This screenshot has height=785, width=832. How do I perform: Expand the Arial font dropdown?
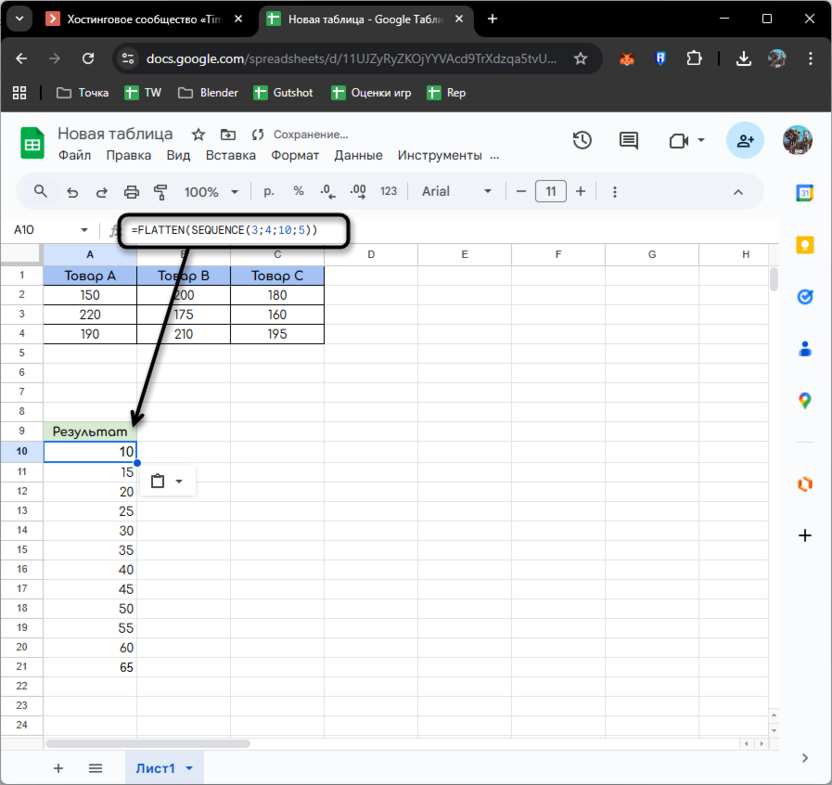point(457,192)
